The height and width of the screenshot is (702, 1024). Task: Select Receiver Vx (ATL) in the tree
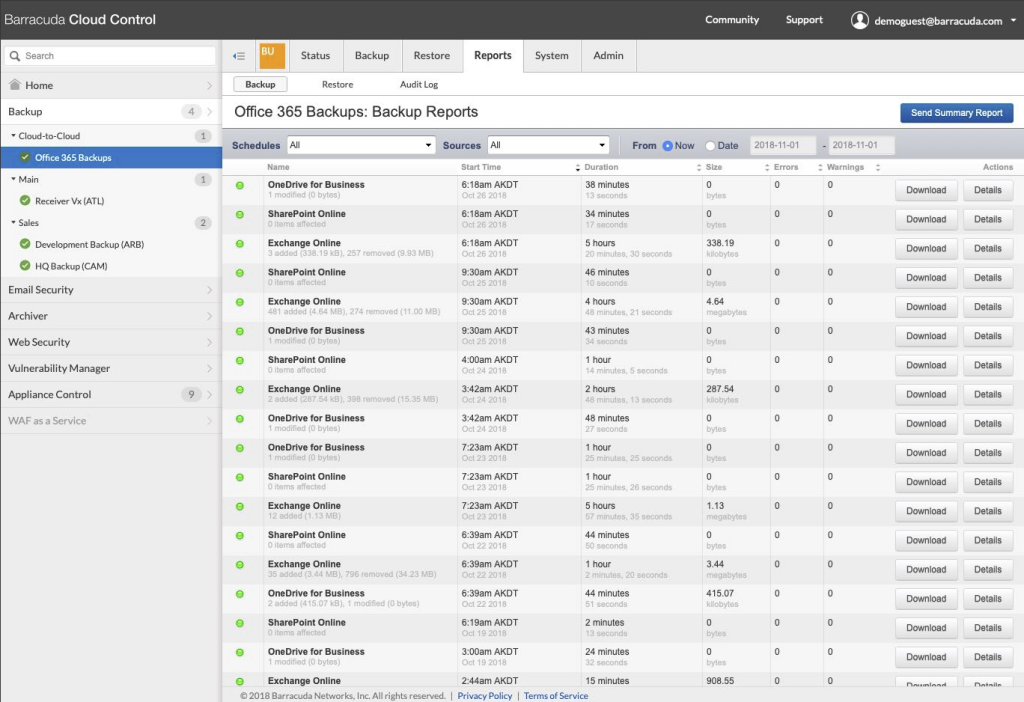tap(69, 201)
